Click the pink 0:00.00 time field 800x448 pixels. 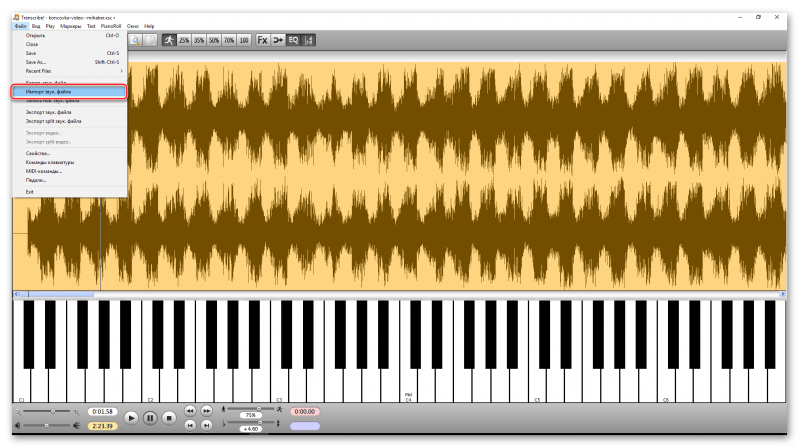tap(305, 411)
